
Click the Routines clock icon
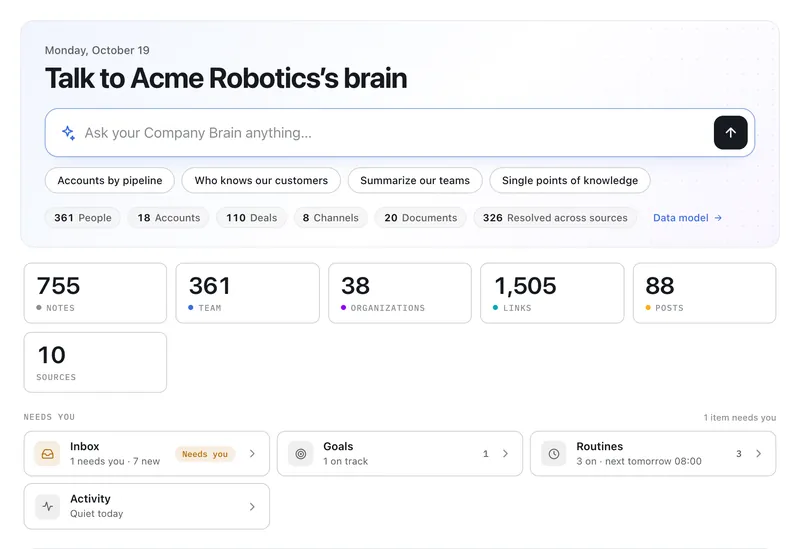point(554,454)
